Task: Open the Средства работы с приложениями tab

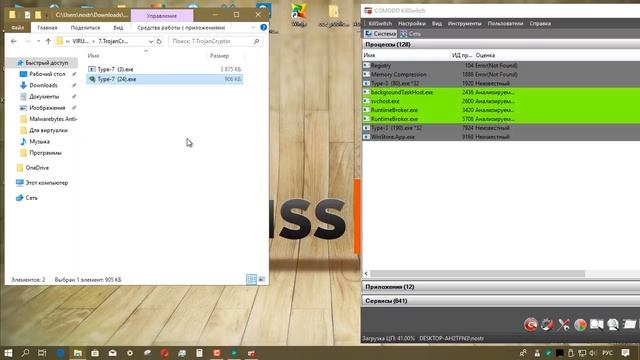Action: pyautogui.click(x=181, y=28)
